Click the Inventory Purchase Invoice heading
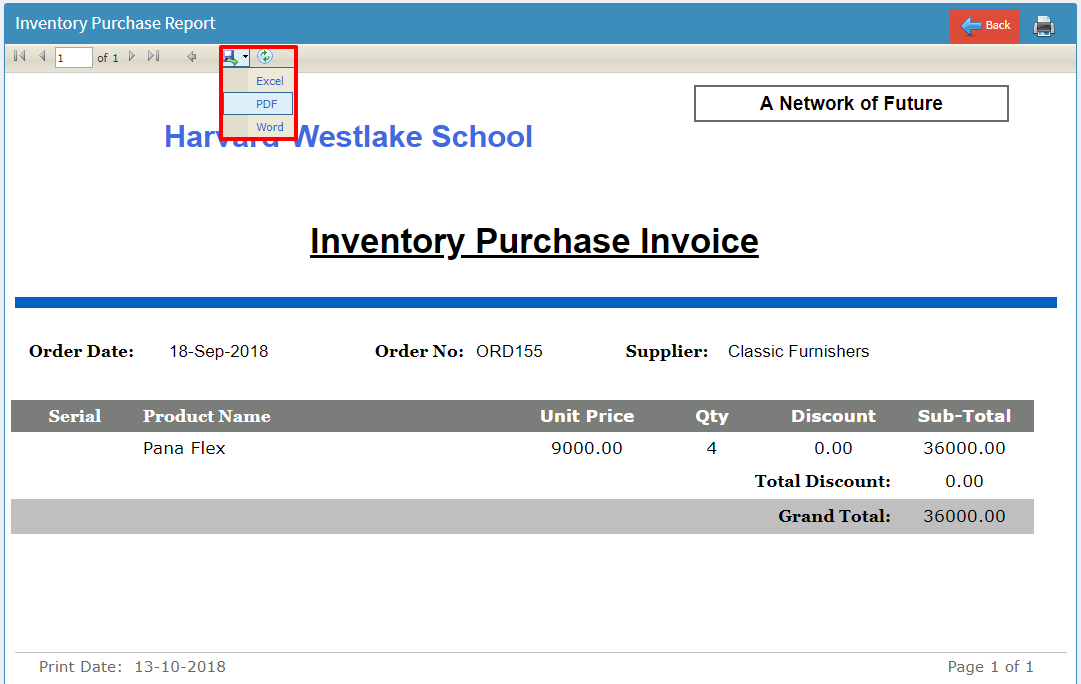The height and width of the screenshot is (684, 1081). click(534, 241)
